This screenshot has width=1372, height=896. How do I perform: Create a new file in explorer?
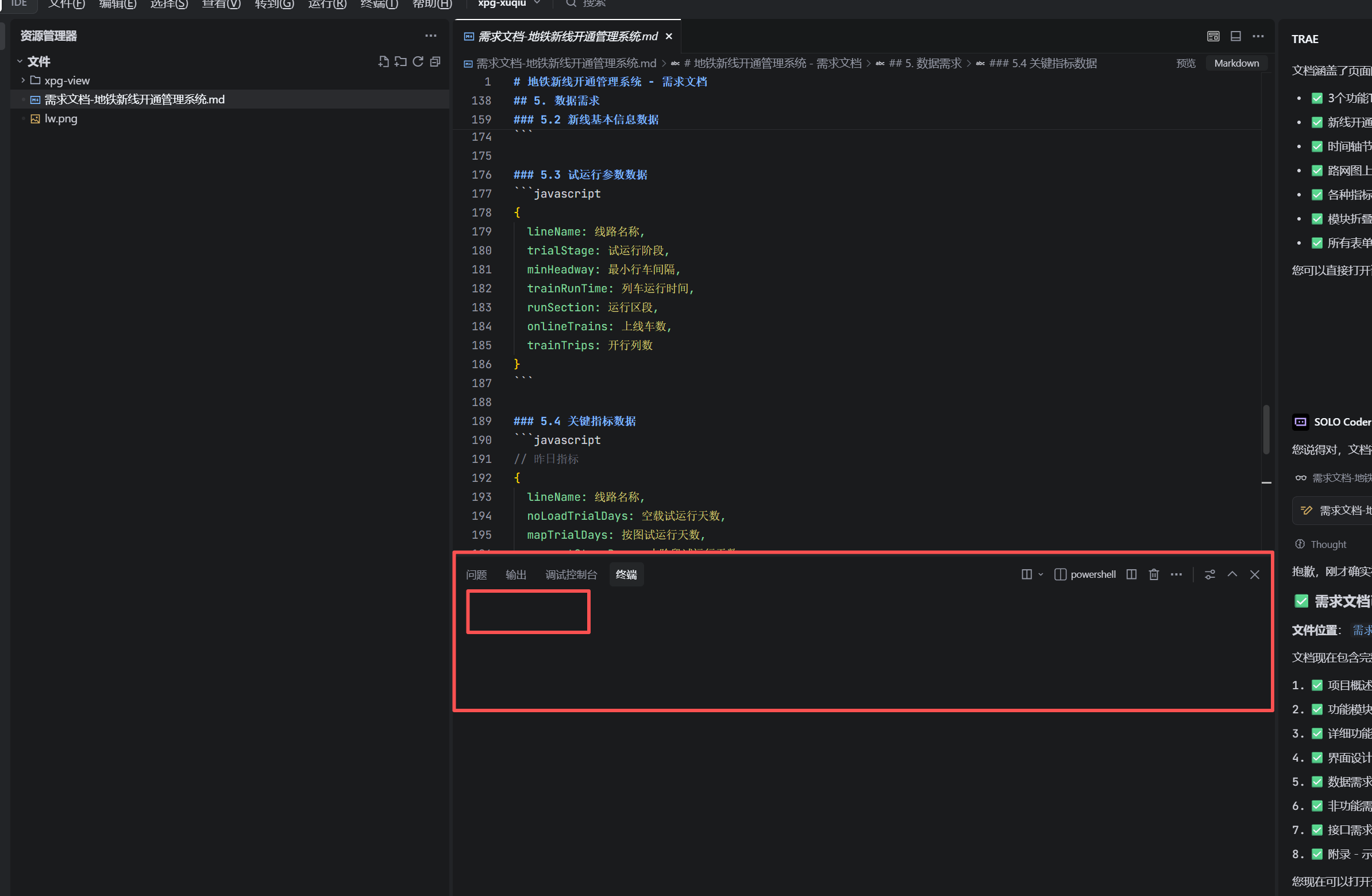pos(383,61)
